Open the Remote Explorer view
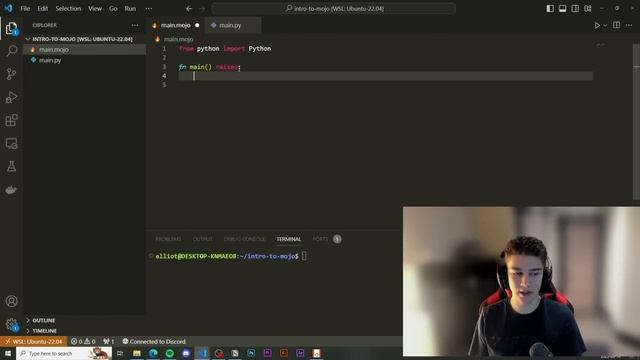Image resolution: width=640 pixels, height=360 pixels. [x=11, y=144]
